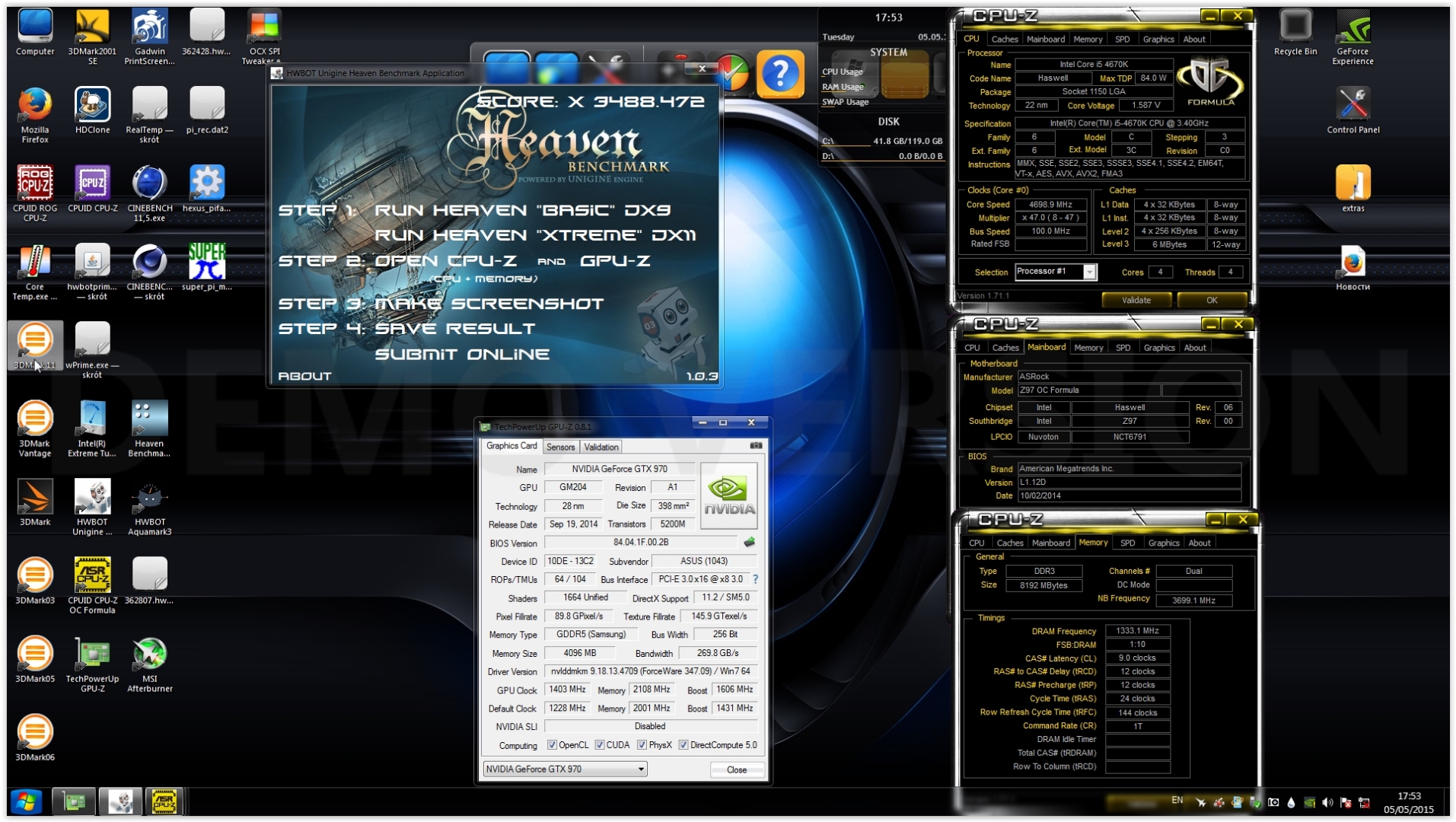Open the NVIDIA tray icon in the taskbar
The width and height of the screenshot is (1456, 822).
pyautogui.click(x=1309, y=802)
